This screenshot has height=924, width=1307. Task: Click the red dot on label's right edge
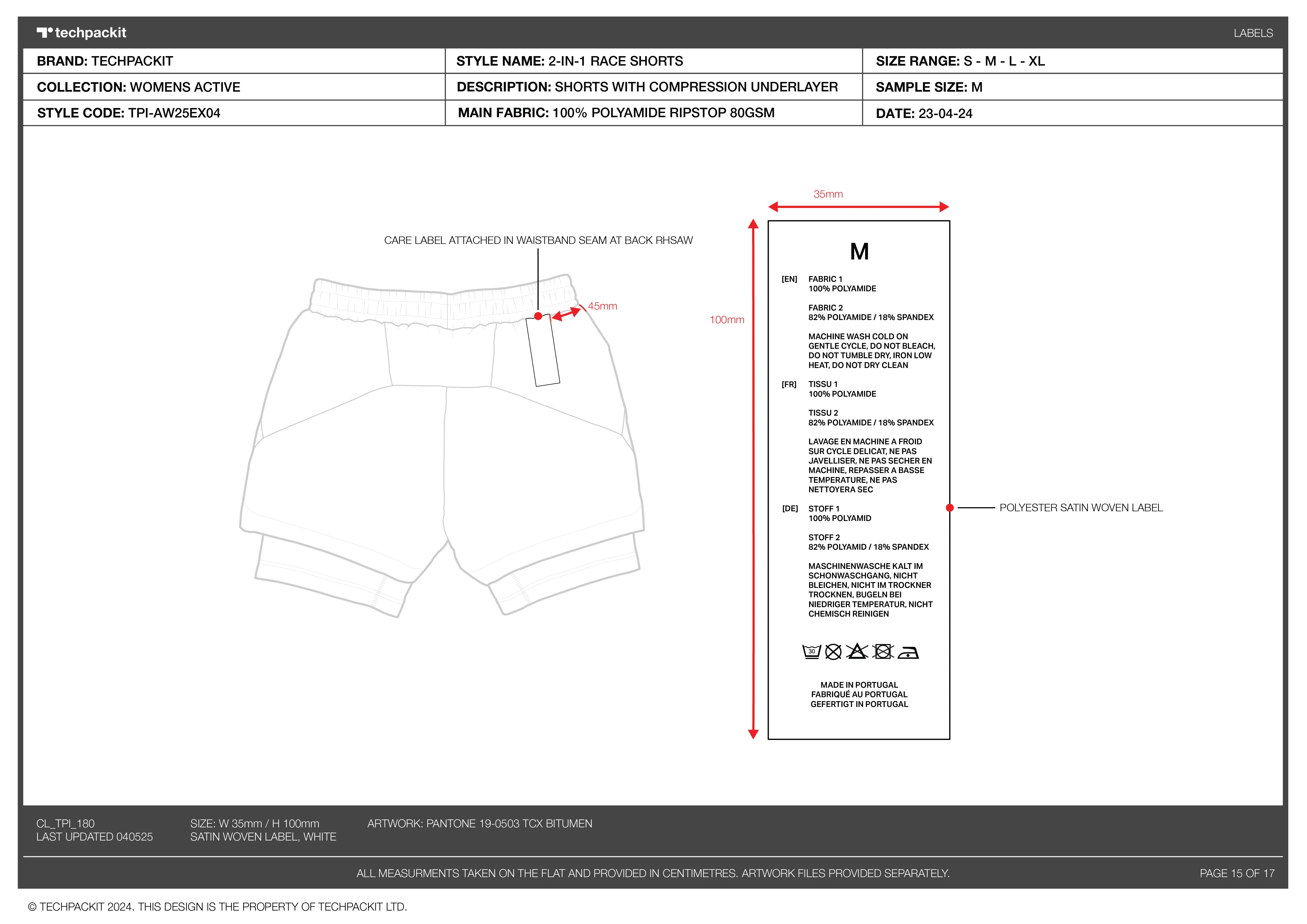[949, 508]
